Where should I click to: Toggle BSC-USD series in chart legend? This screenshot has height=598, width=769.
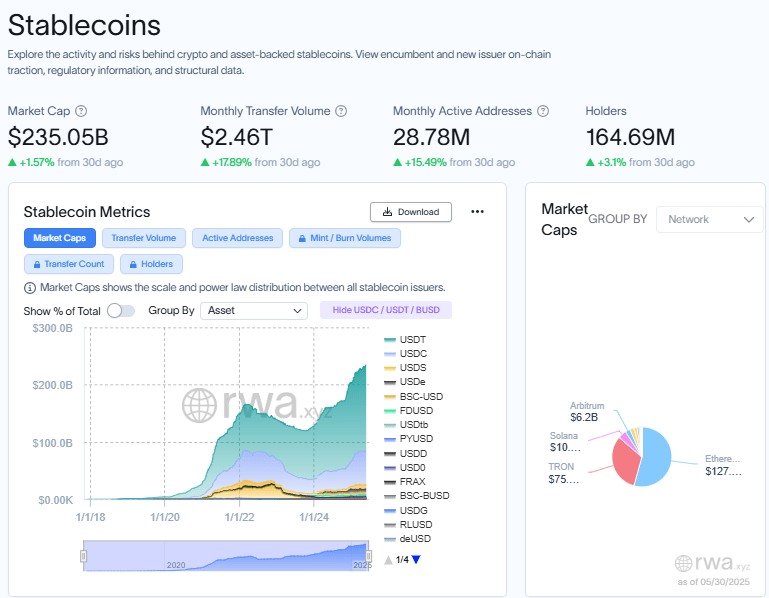[x=413, y=396]
